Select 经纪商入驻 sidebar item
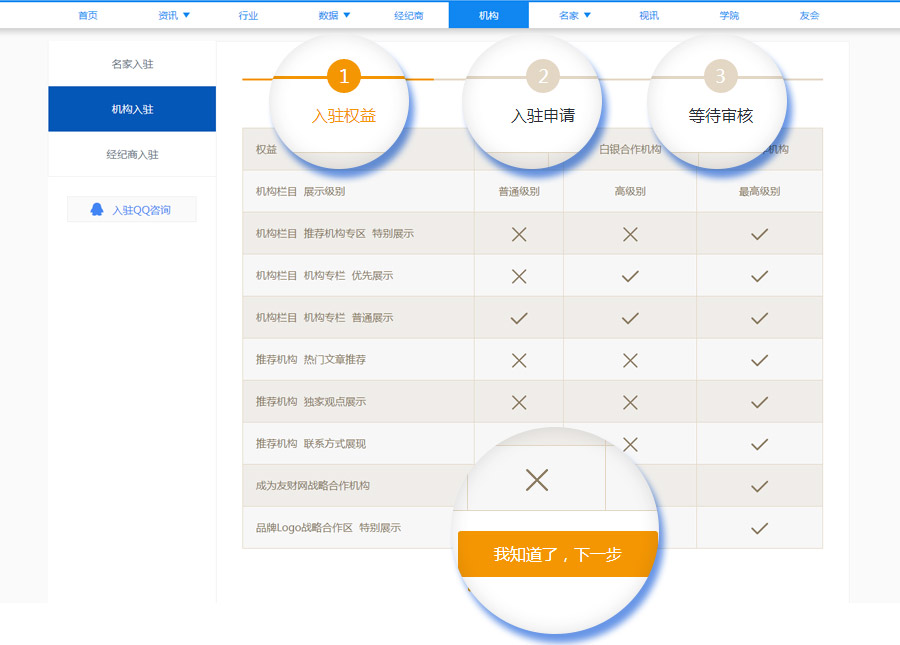900x645 pixels. (x=132, y=155)
